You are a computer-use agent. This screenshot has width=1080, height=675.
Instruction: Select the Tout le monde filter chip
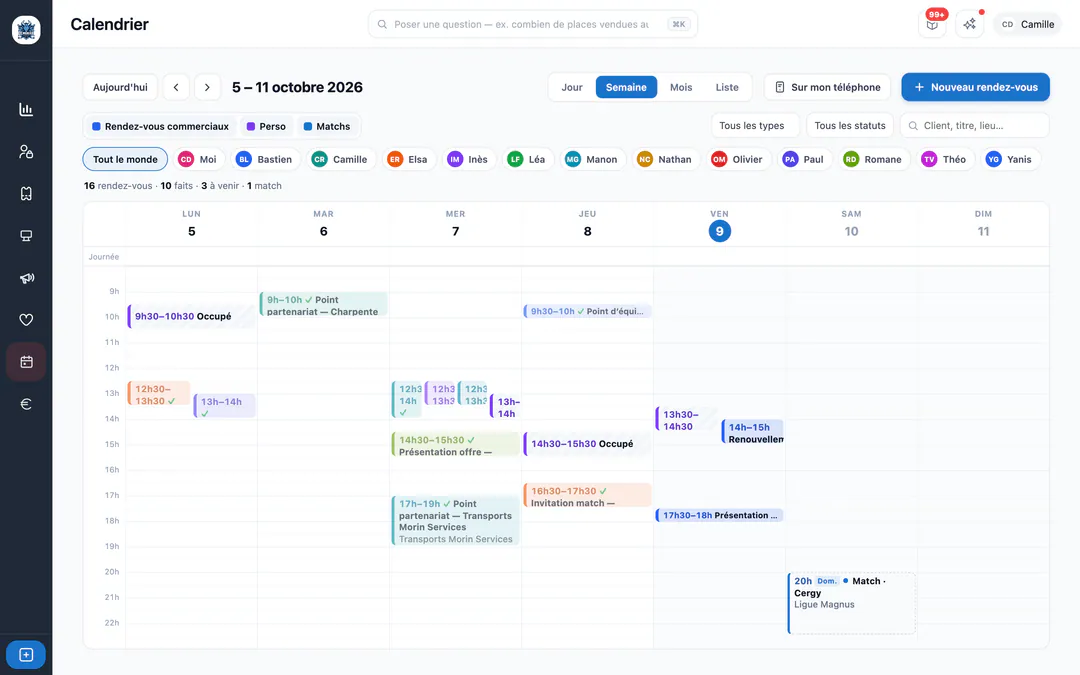125,159
